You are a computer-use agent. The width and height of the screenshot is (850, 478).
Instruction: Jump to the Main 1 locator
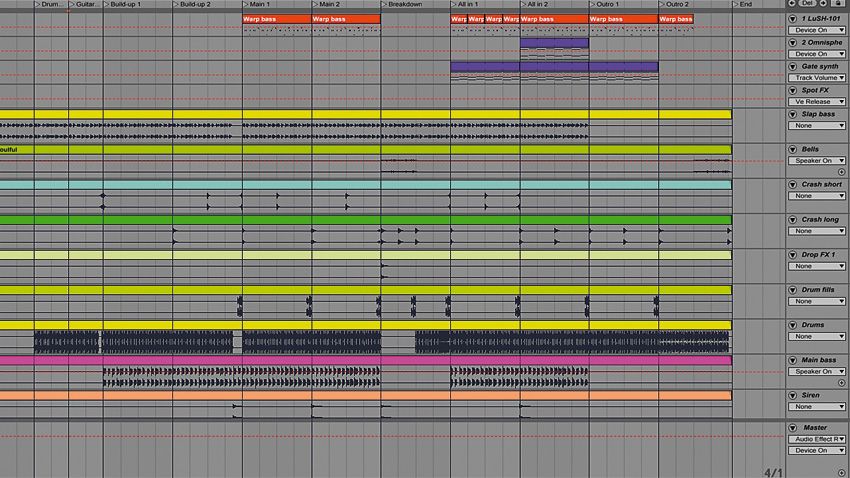click(256, 4)
